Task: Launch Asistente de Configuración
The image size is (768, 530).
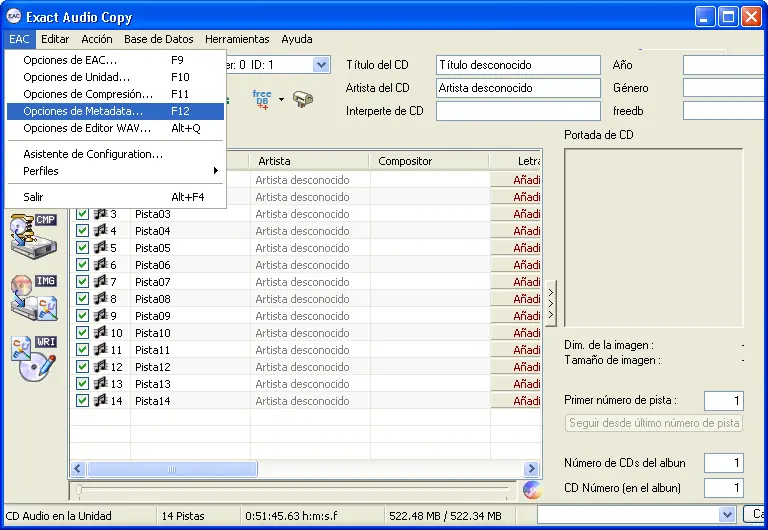Action: coord(116,154)
